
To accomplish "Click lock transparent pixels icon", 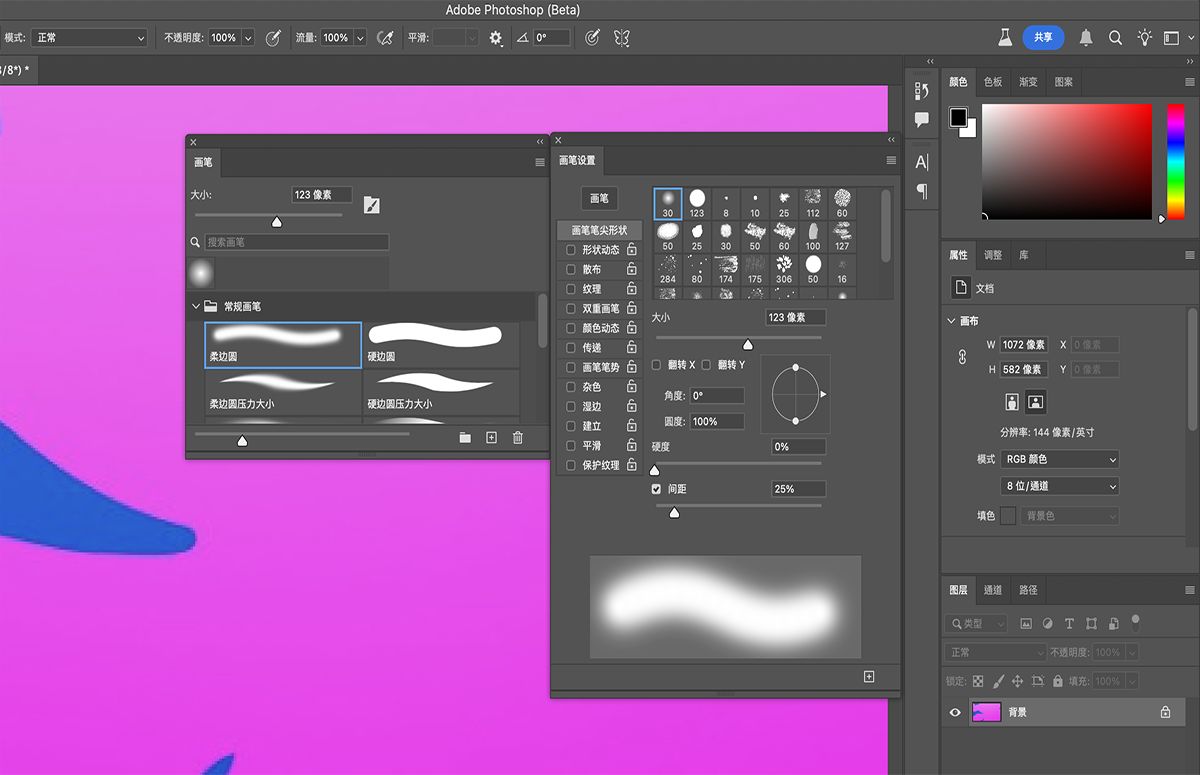I will pos(978,681).
